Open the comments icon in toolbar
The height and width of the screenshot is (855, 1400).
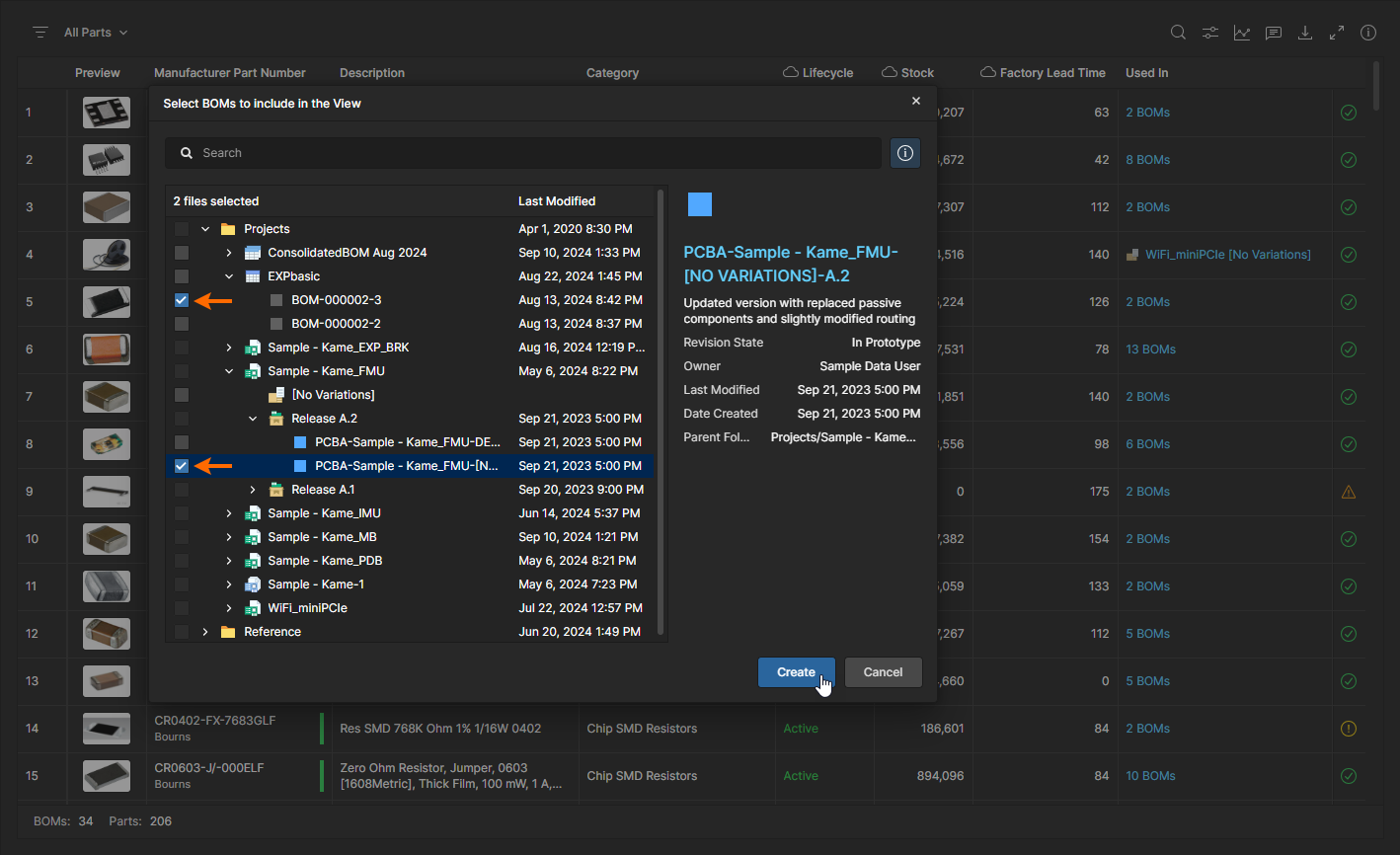click(x=1274, y=33)
